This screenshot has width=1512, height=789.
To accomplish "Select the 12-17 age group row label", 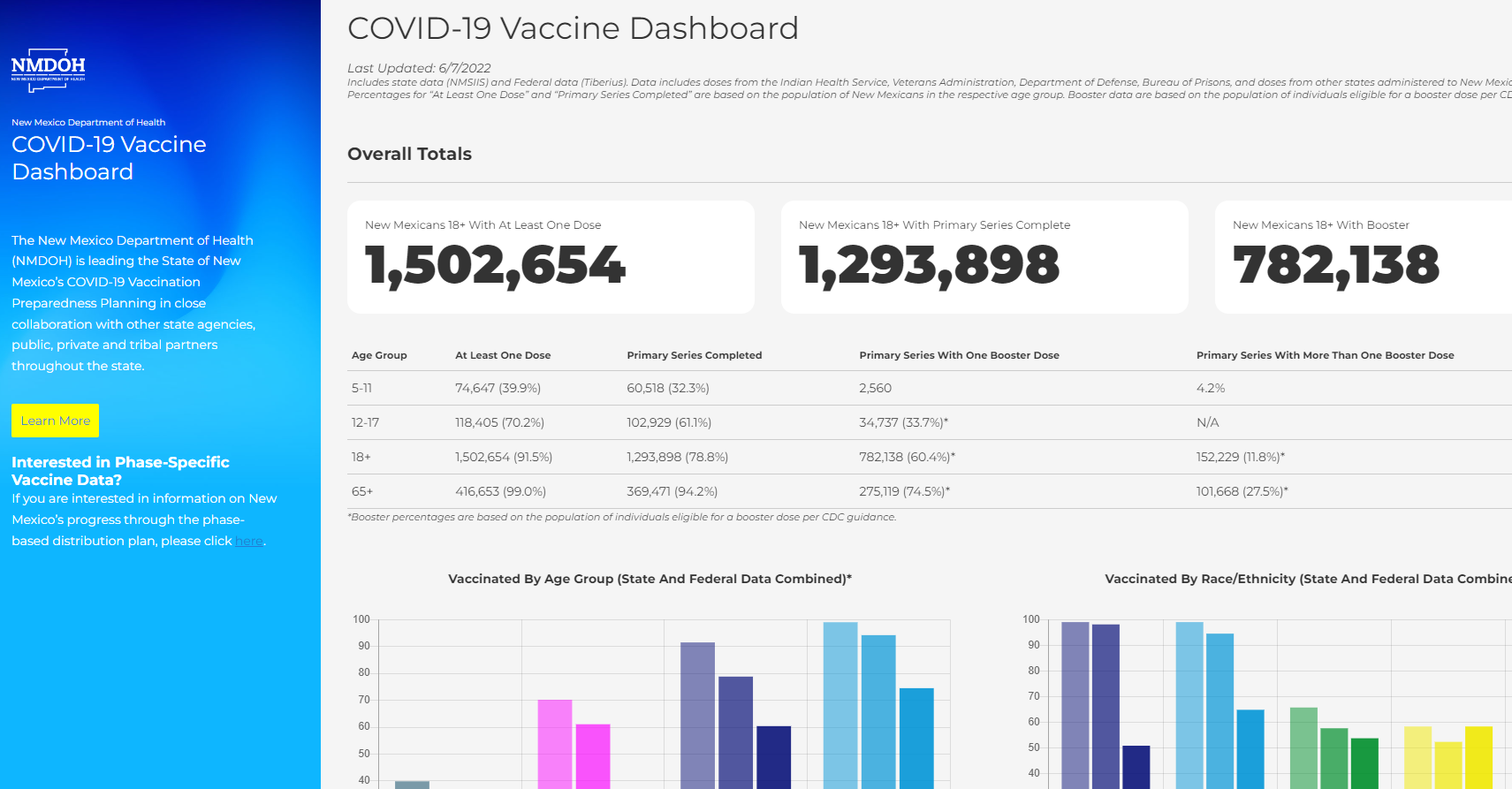I will pyautogui.click(x=365, y=422).
